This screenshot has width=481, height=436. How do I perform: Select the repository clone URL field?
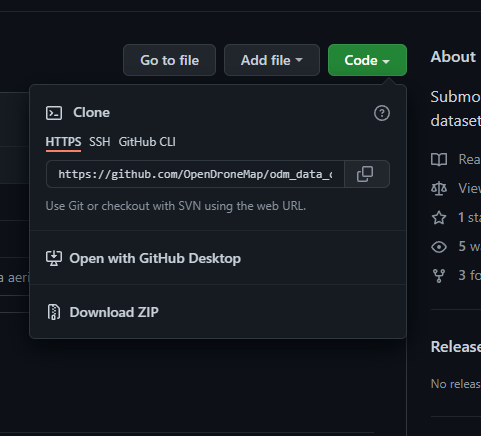(195, 174)
